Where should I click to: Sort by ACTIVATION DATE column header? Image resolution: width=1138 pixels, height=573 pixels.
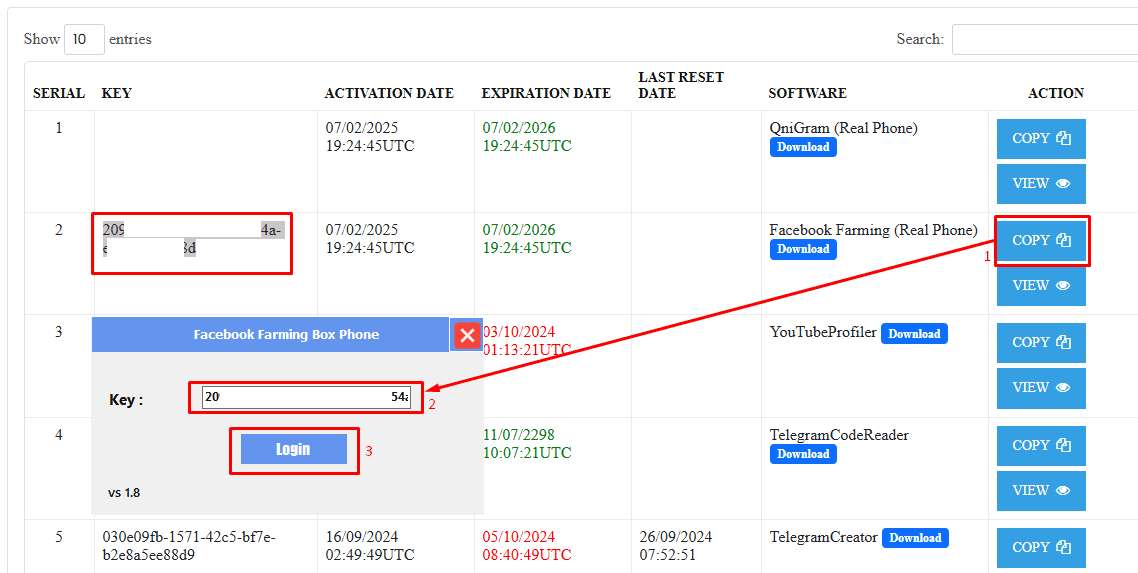(389, 94)
